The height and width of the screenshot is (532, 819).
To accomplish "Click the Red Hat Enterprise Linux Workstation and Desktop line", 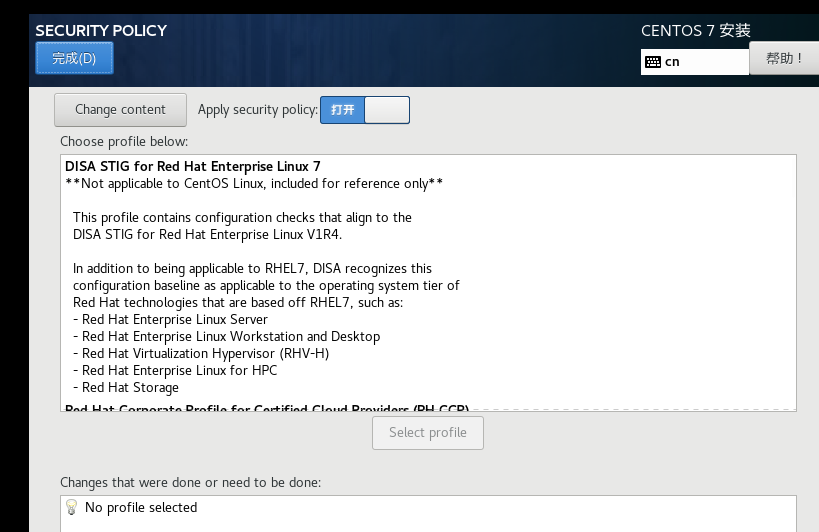I will tap(227, 337).
